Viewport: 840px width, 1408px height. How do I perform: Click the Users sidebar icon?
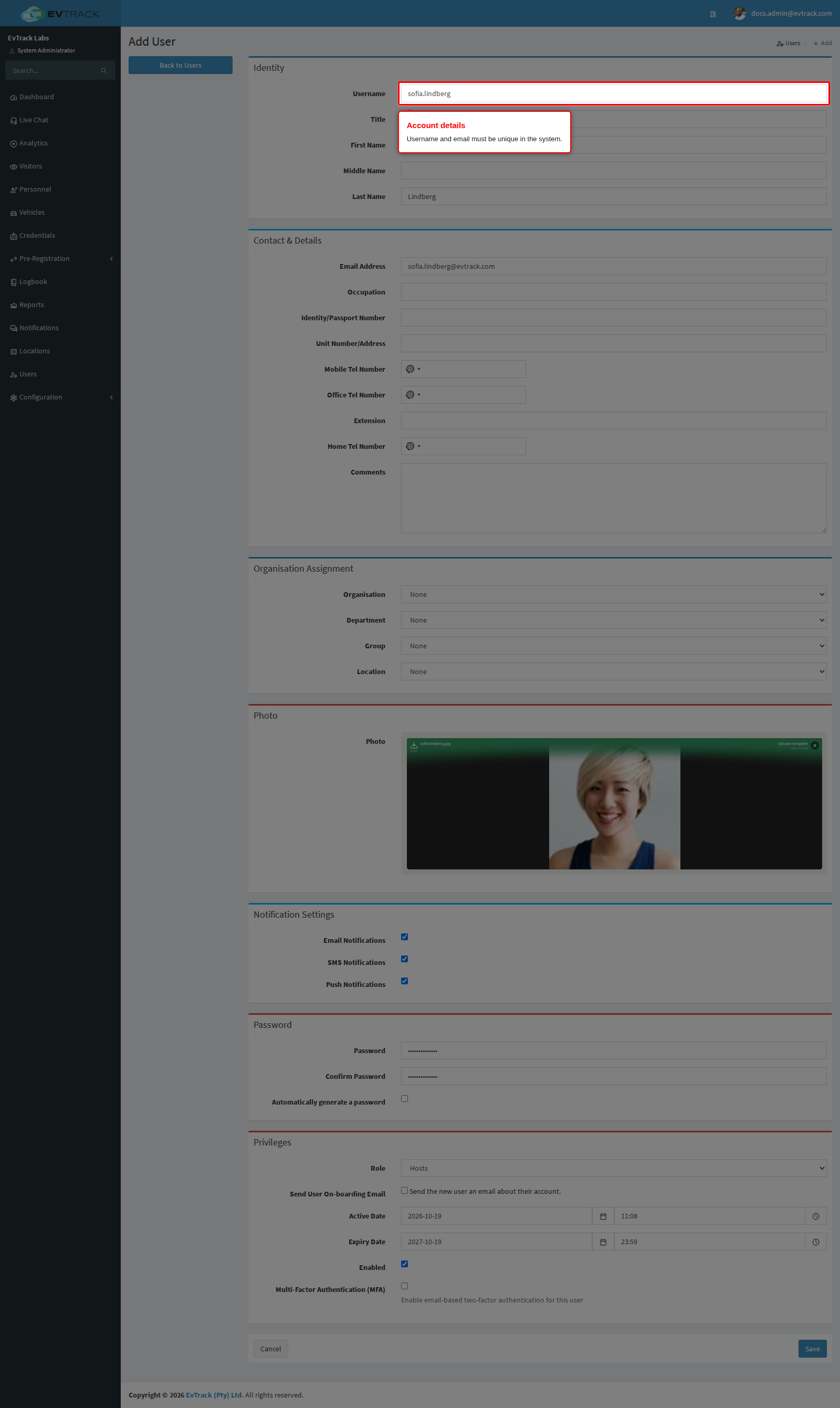[14, 375]
